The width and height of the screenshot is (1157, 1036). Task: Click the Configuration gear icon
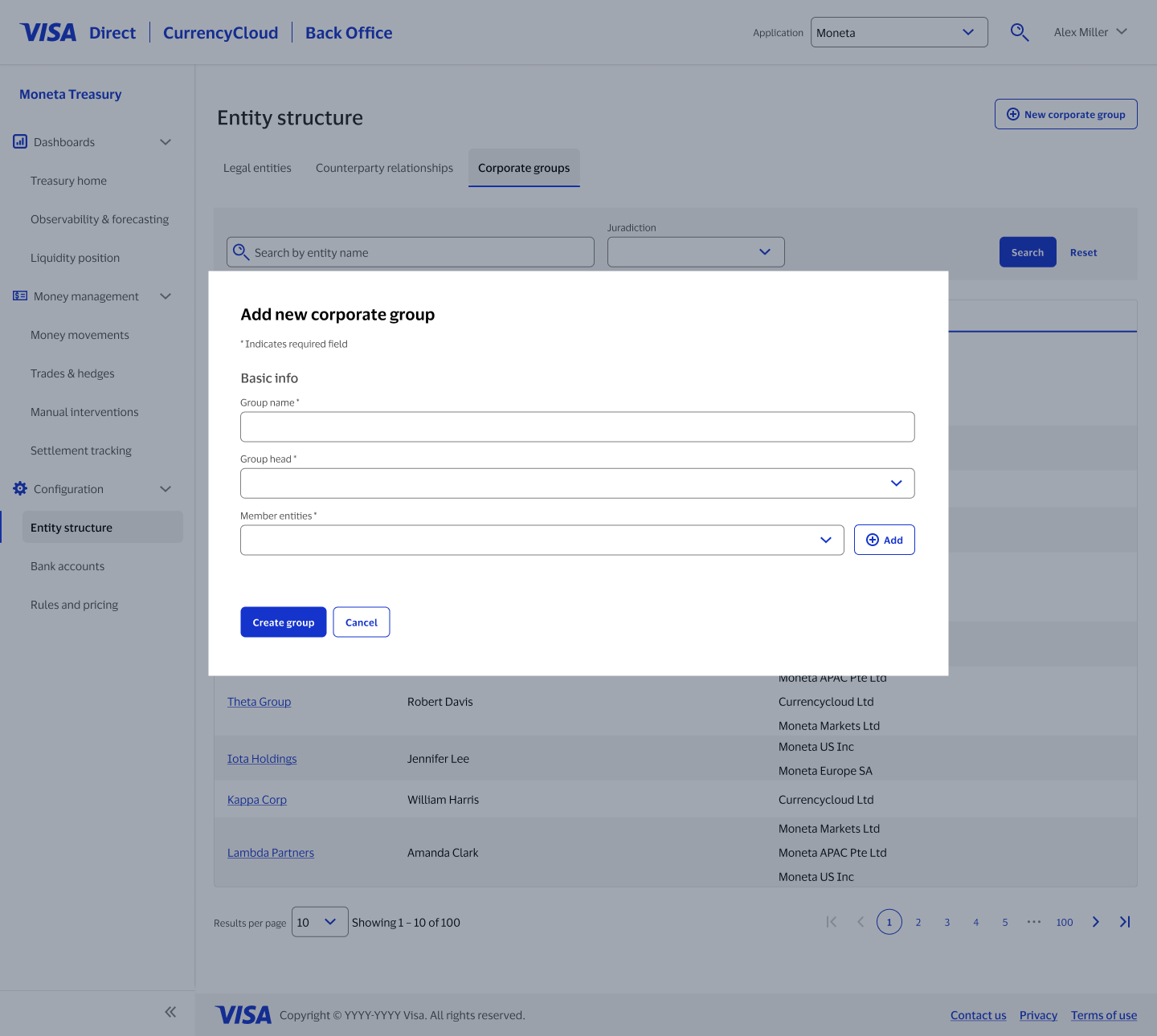click(20, 488)
